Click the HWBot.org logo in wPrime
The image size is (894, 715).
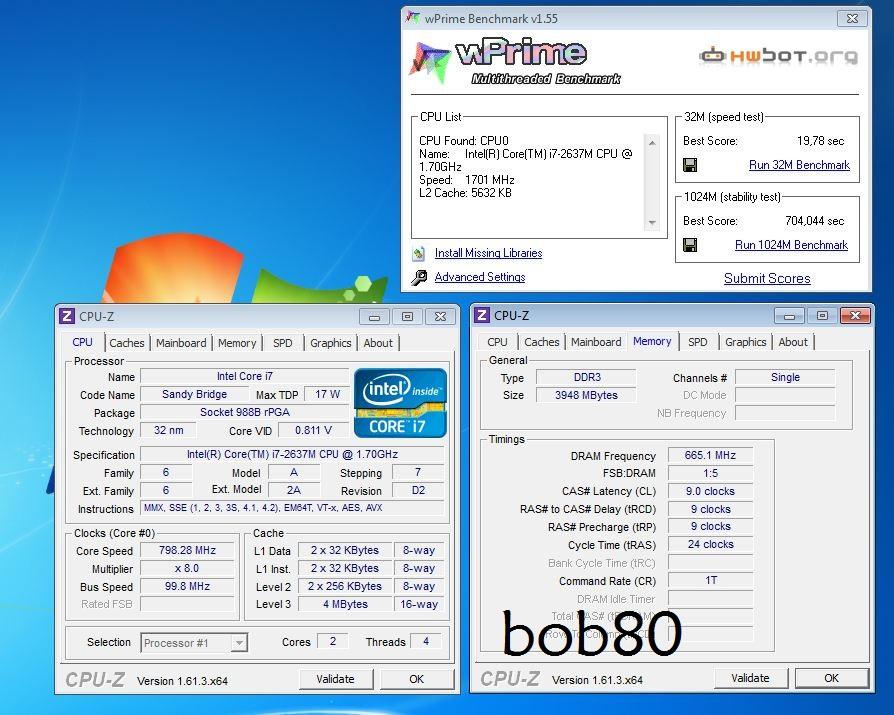click(x=779, y=55)
